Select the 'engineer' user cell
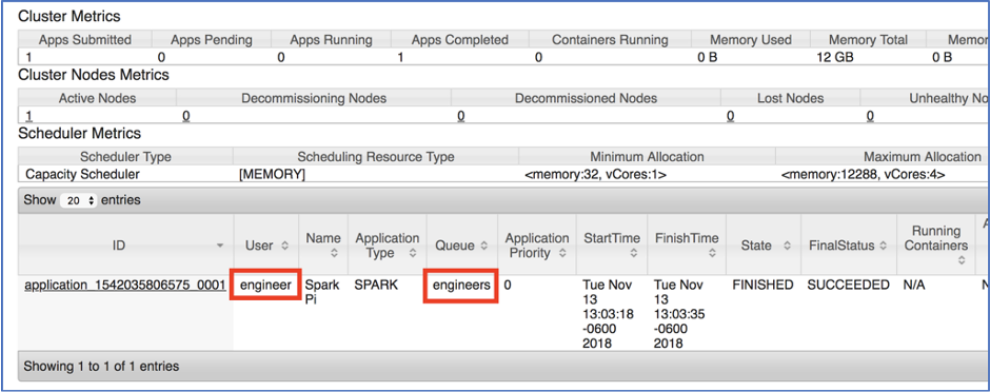Viewport: 992px width, 392px height. 266,285
